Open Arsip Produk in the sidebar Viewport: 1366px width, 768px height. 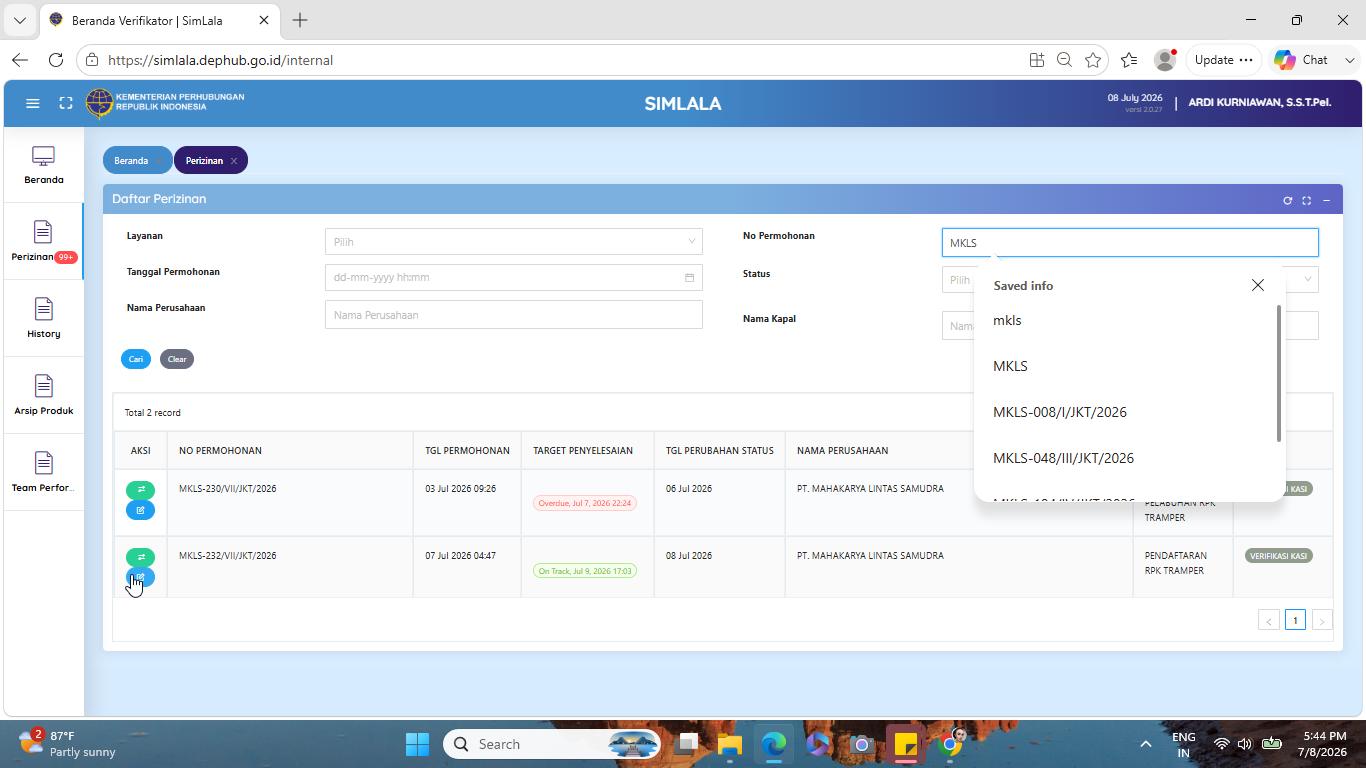[x=44, y=396]
